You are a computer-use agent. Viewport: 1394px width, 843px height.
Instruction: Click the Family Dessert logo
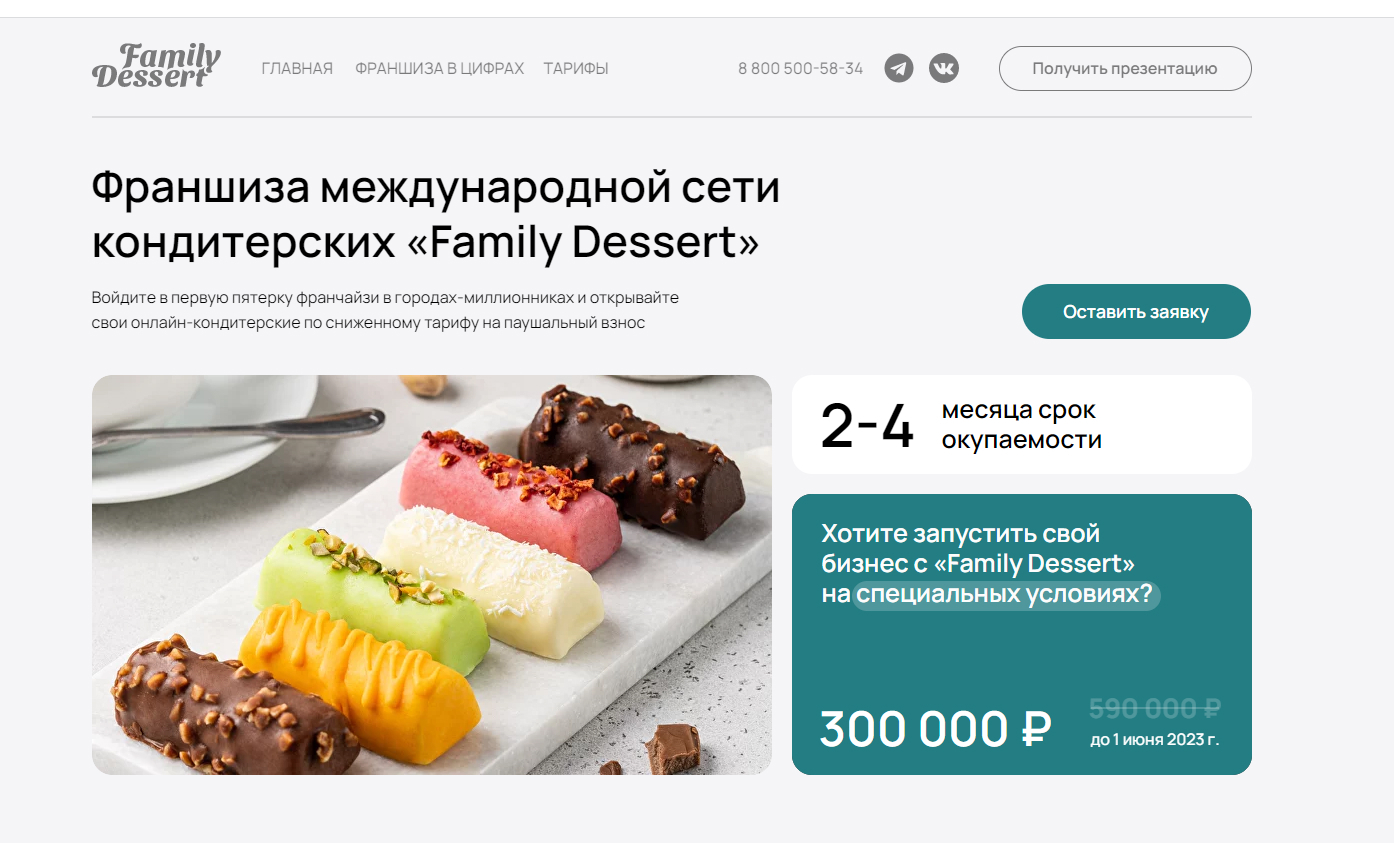[x=156, y=66]
